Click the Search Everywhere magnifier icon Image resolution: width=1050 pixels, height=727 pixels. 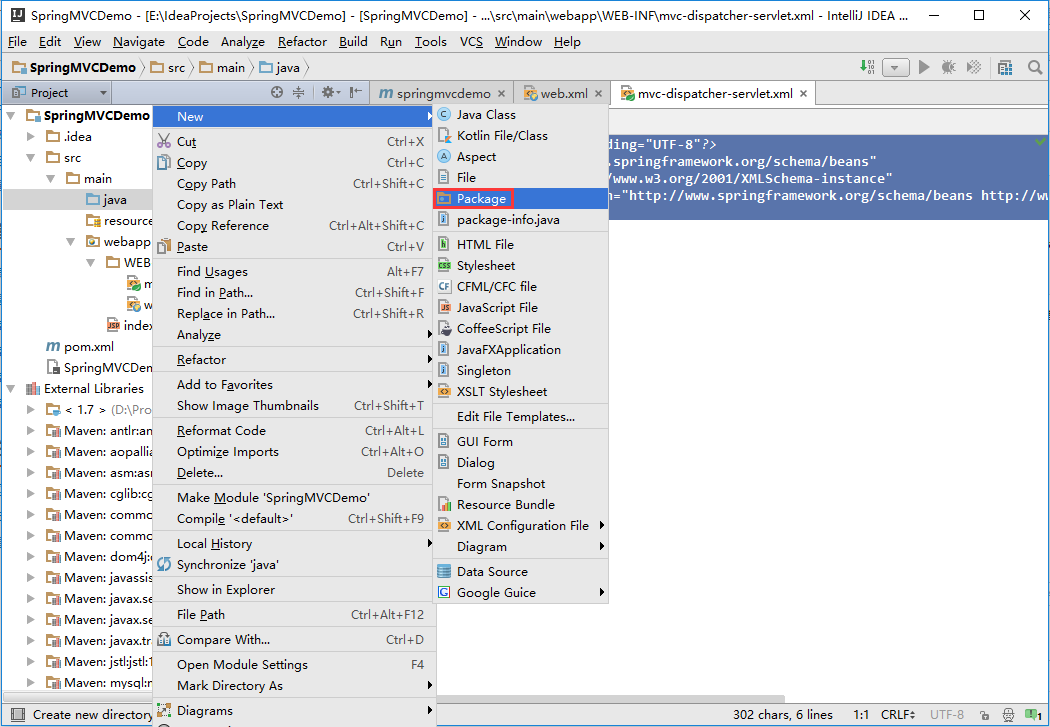click(x=1035, y=67)
